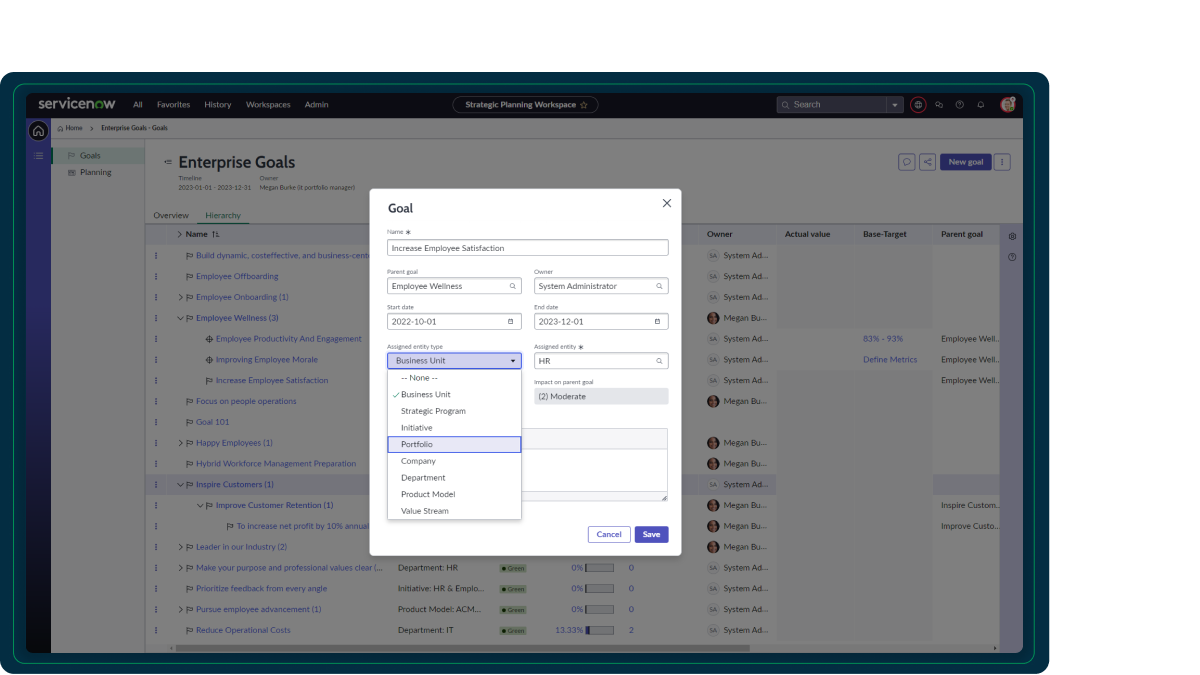The width and height of the screenshot is (1200, 675).
Task: Click the Home icon in the left sidebar
Action: coord(38,131)
